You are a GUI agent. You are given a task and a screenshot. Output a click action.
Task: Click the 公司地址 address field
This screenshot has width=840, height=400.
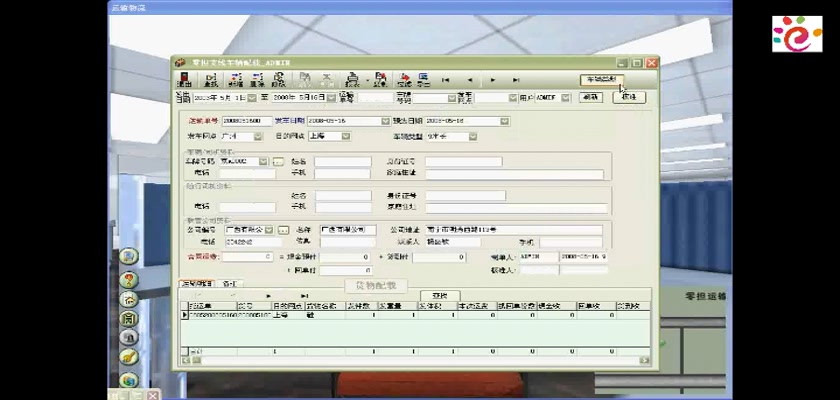click(514, 230)
